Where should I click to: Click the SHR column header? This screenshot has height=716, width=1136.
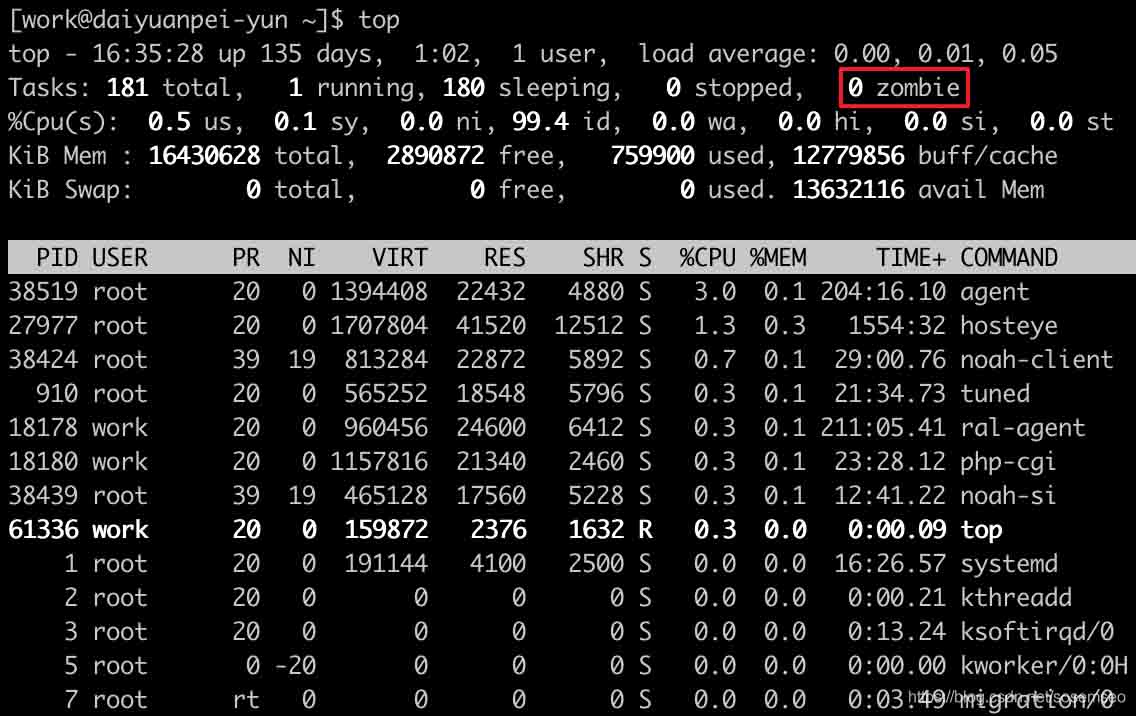click(603, 257)
